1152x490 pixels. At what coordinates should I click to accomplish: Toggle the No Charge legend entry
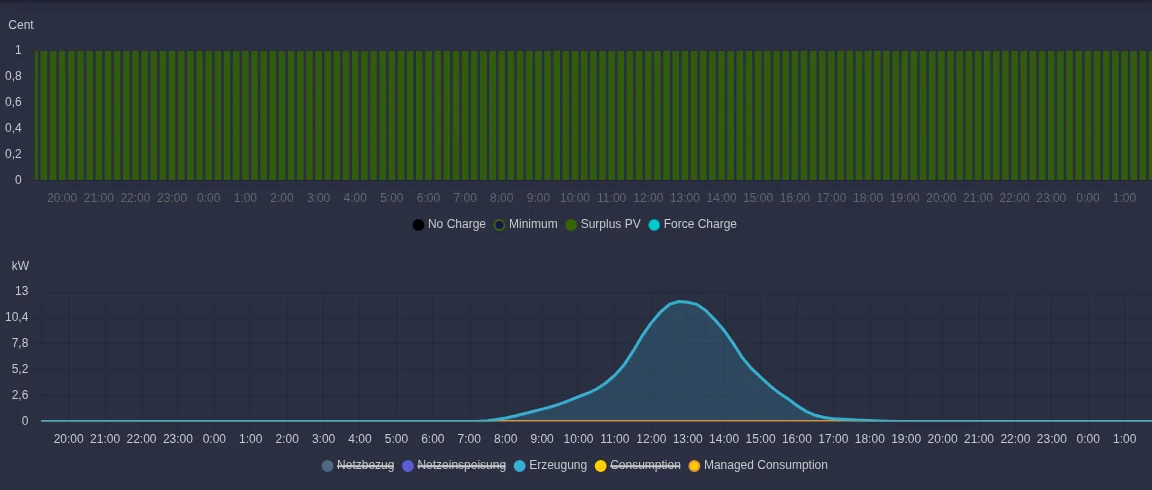tap(449, 224)
